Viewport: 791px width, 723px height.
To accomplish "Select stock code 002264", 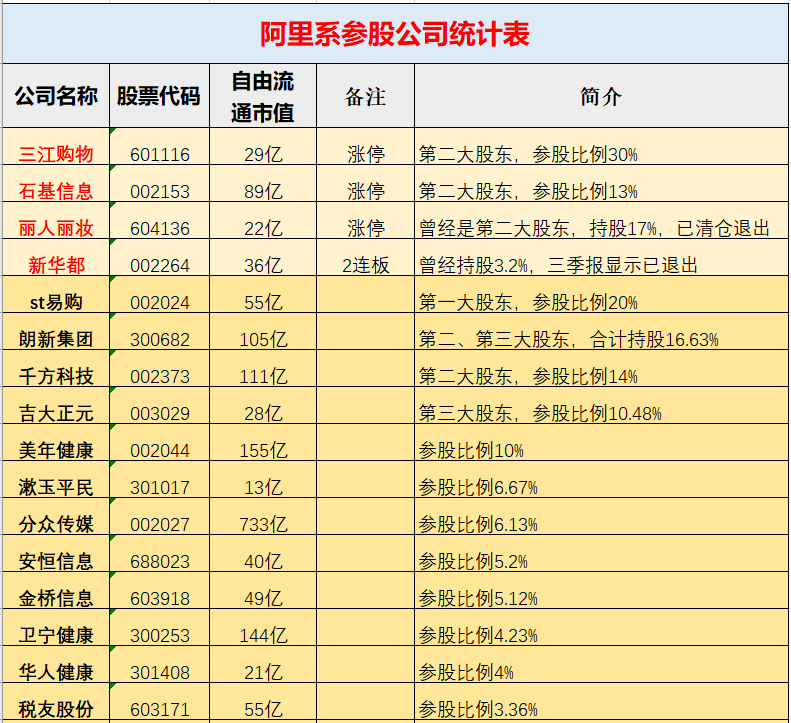I will point(159,257).
